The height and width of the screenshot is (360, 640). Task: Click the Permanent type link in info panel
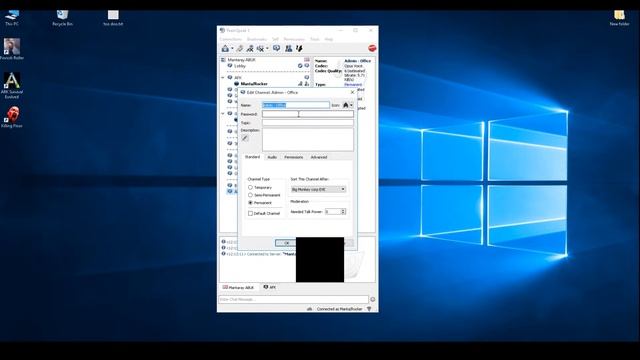pyautogui.click(x=353, y=84)
